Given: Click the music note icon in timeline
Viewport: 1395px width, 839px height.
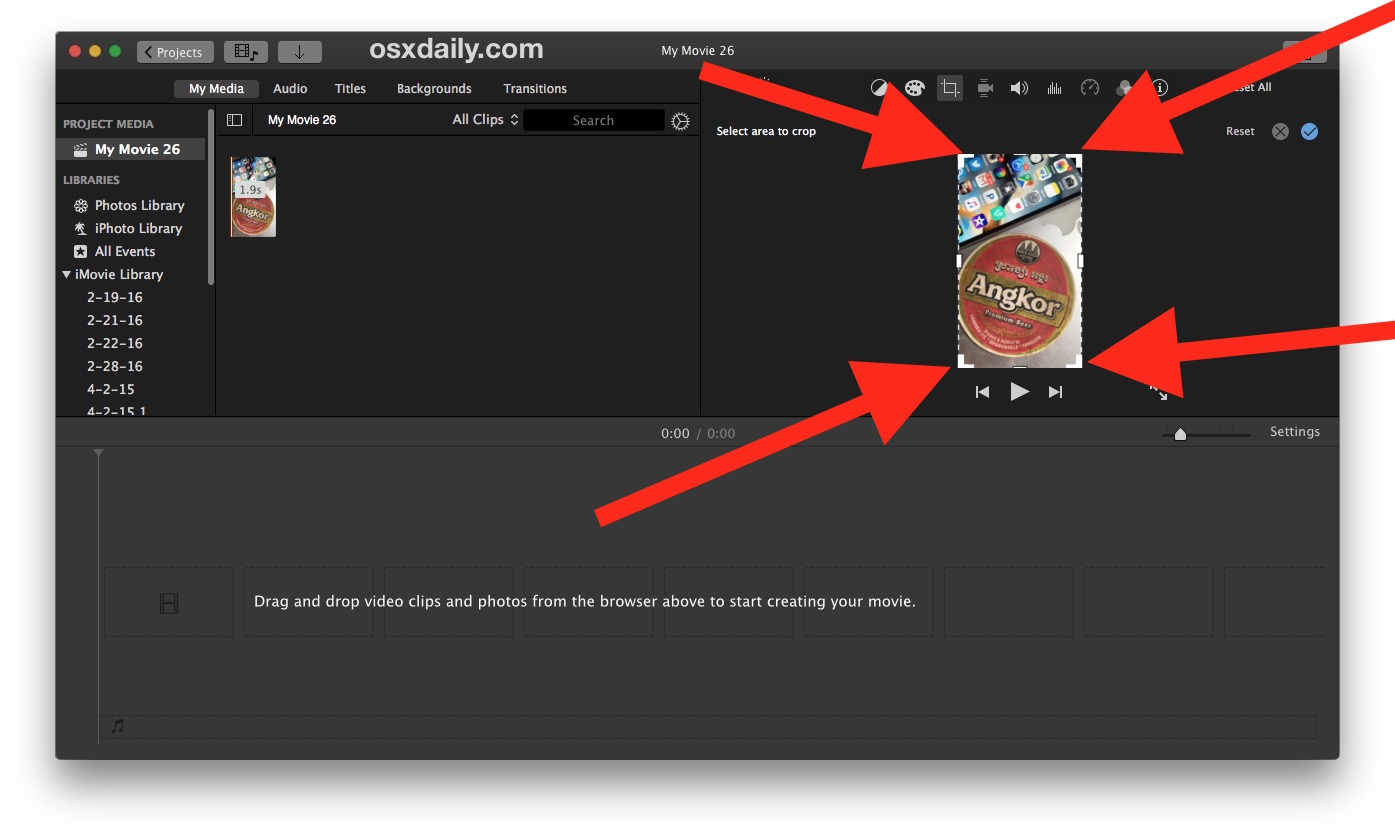Looking at the screenshot, I should [x=117, y=726].
